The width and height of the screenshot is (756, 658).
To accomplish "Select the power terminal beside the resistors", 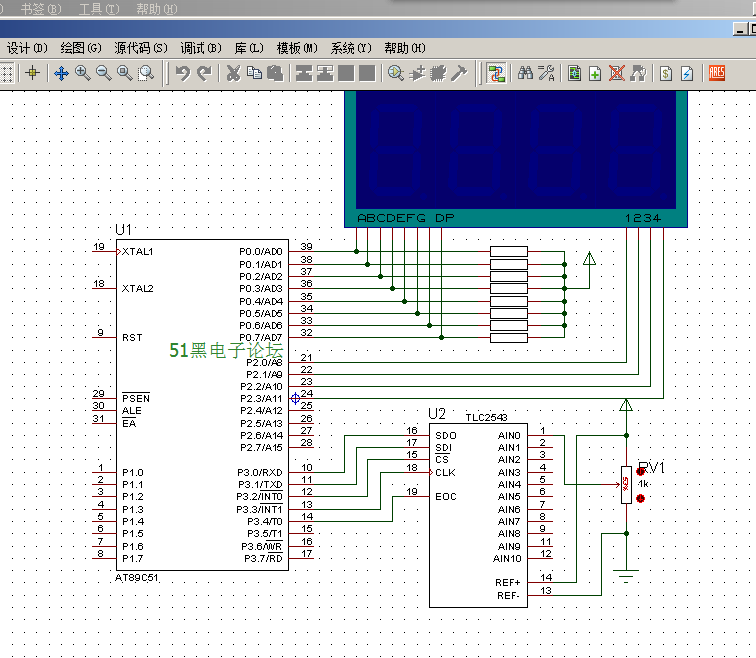I will coord(589,258).
